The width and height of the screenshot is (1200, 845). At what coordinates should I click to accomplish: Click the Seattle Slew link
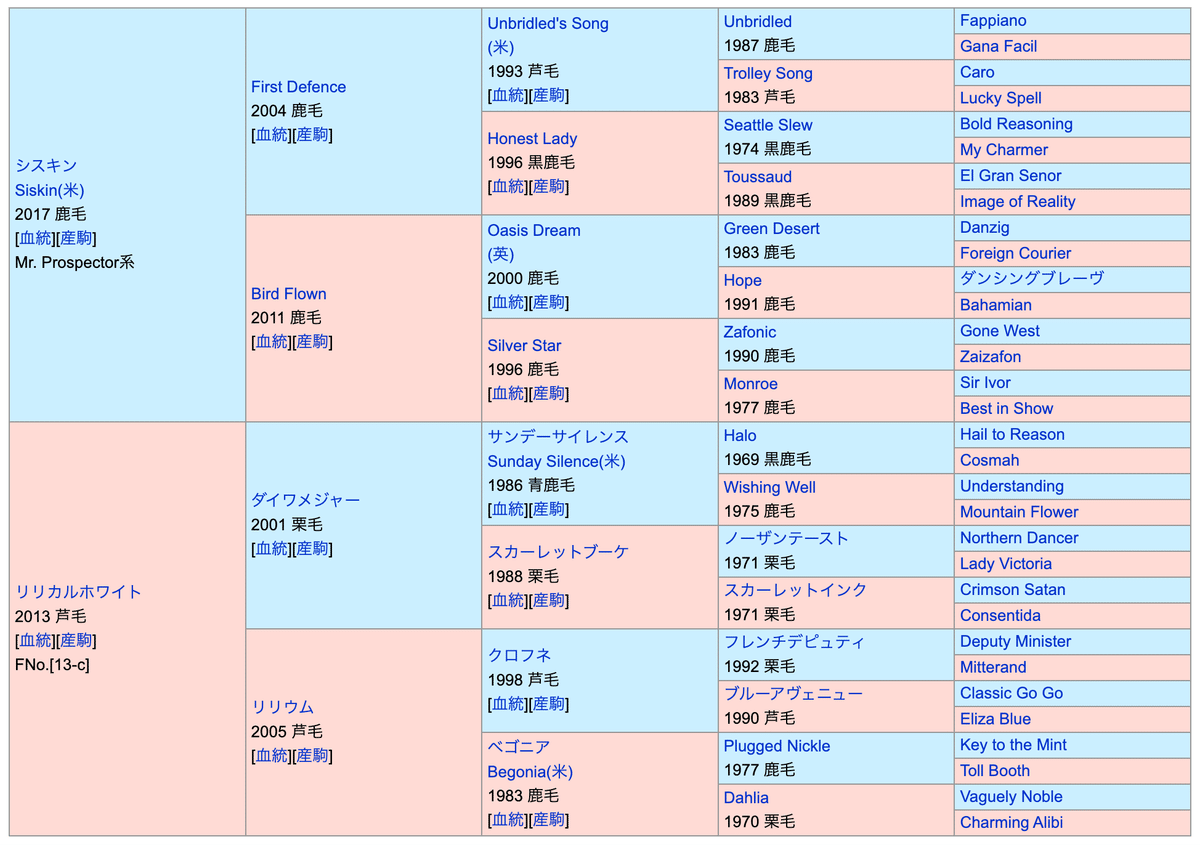pyautogui.click(x=767, y=125)
